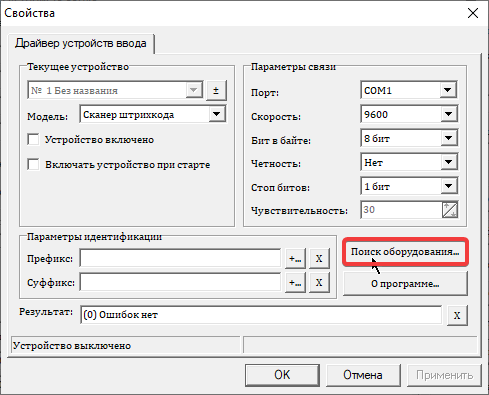Image resolution: width=489 pixels, height=395 pixels.
Task: Click the Отмена button
Action: click(363, 375)
